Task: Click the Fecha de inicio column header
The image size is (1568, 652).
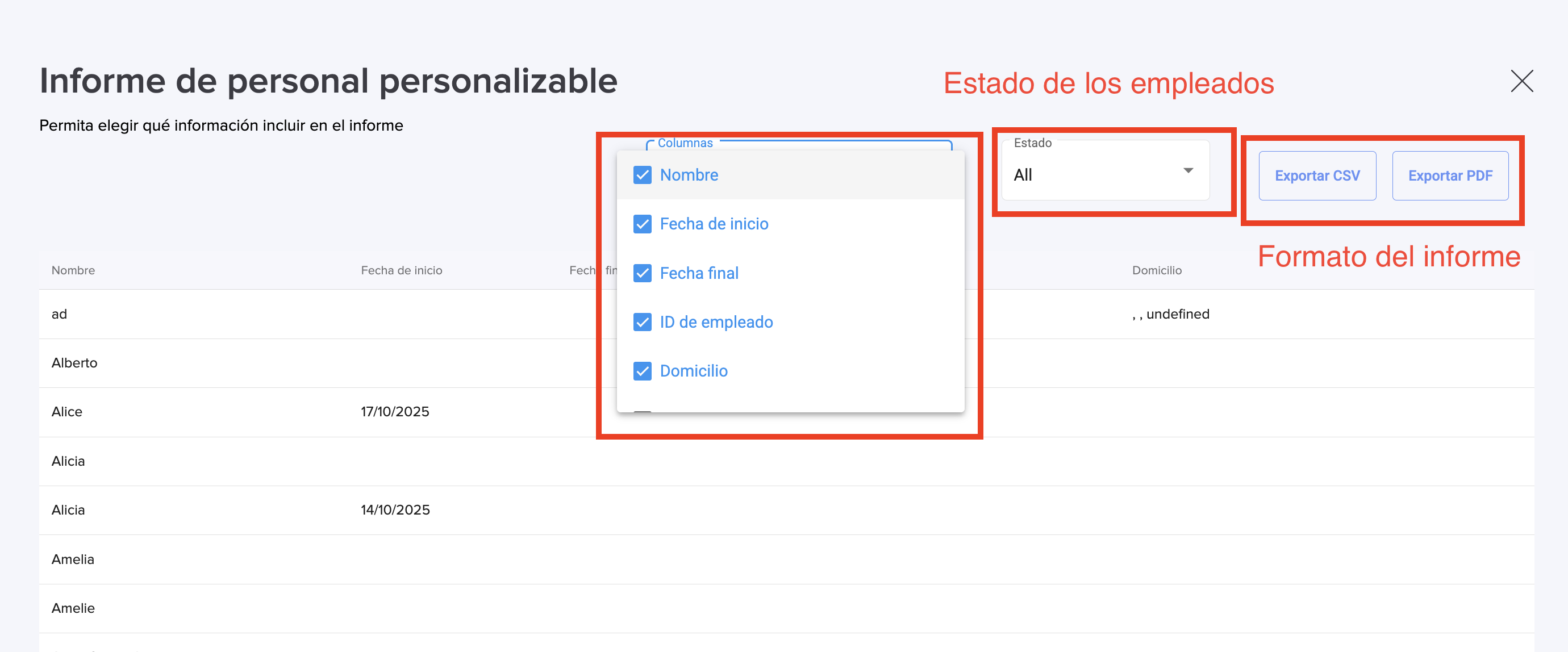Action: coord(401,270)
